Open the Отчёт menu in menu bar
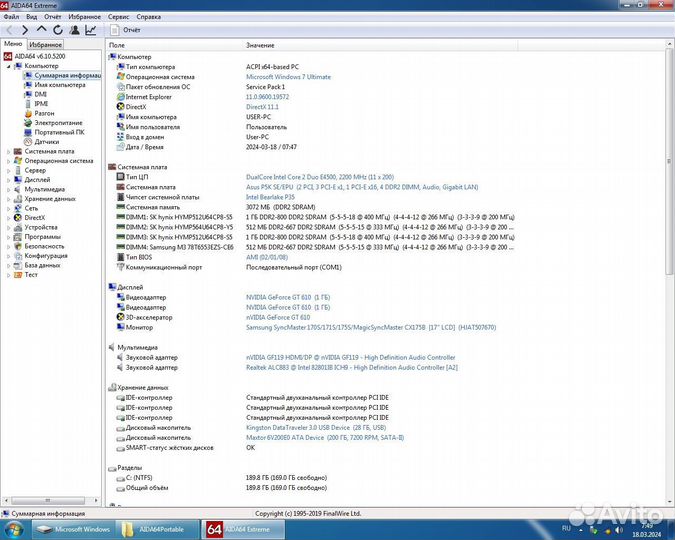Screen dimensions: 675x540 (x=53, y=17)
